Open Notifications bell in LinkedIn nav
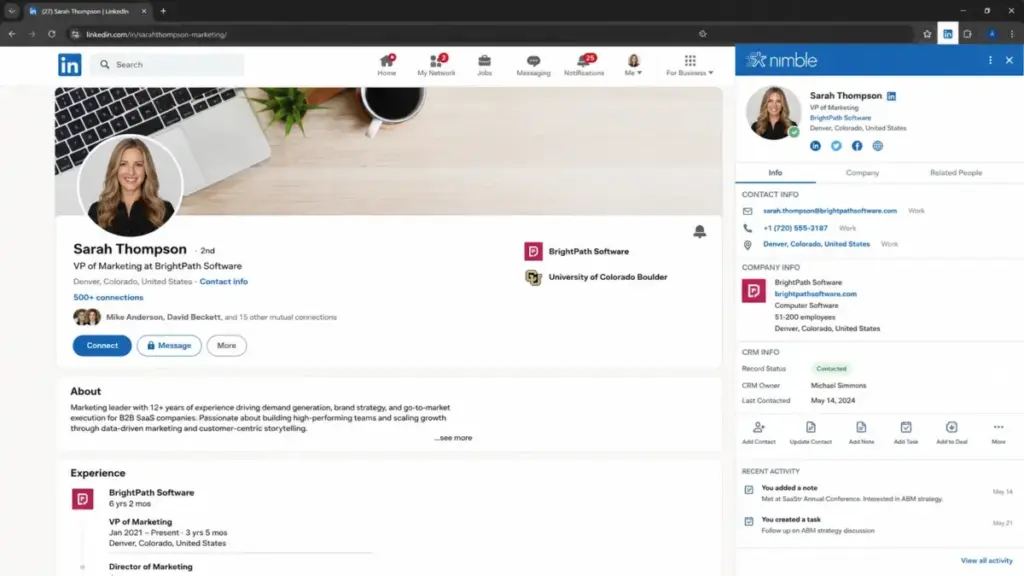 [x=584, y=65]
